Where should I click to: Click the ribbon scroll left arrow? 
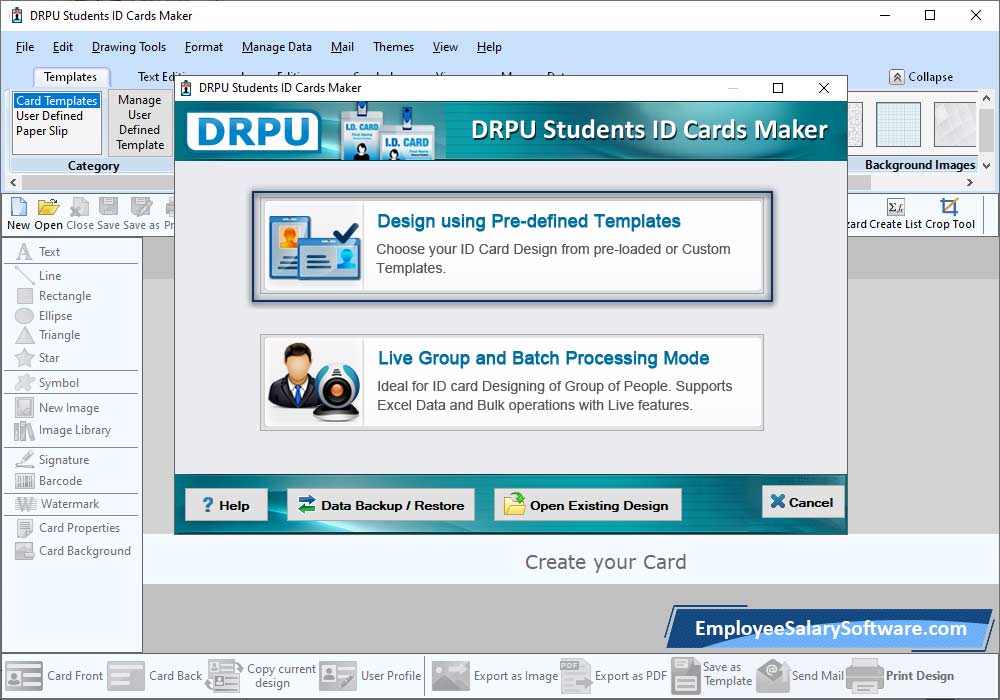[13, 182]
